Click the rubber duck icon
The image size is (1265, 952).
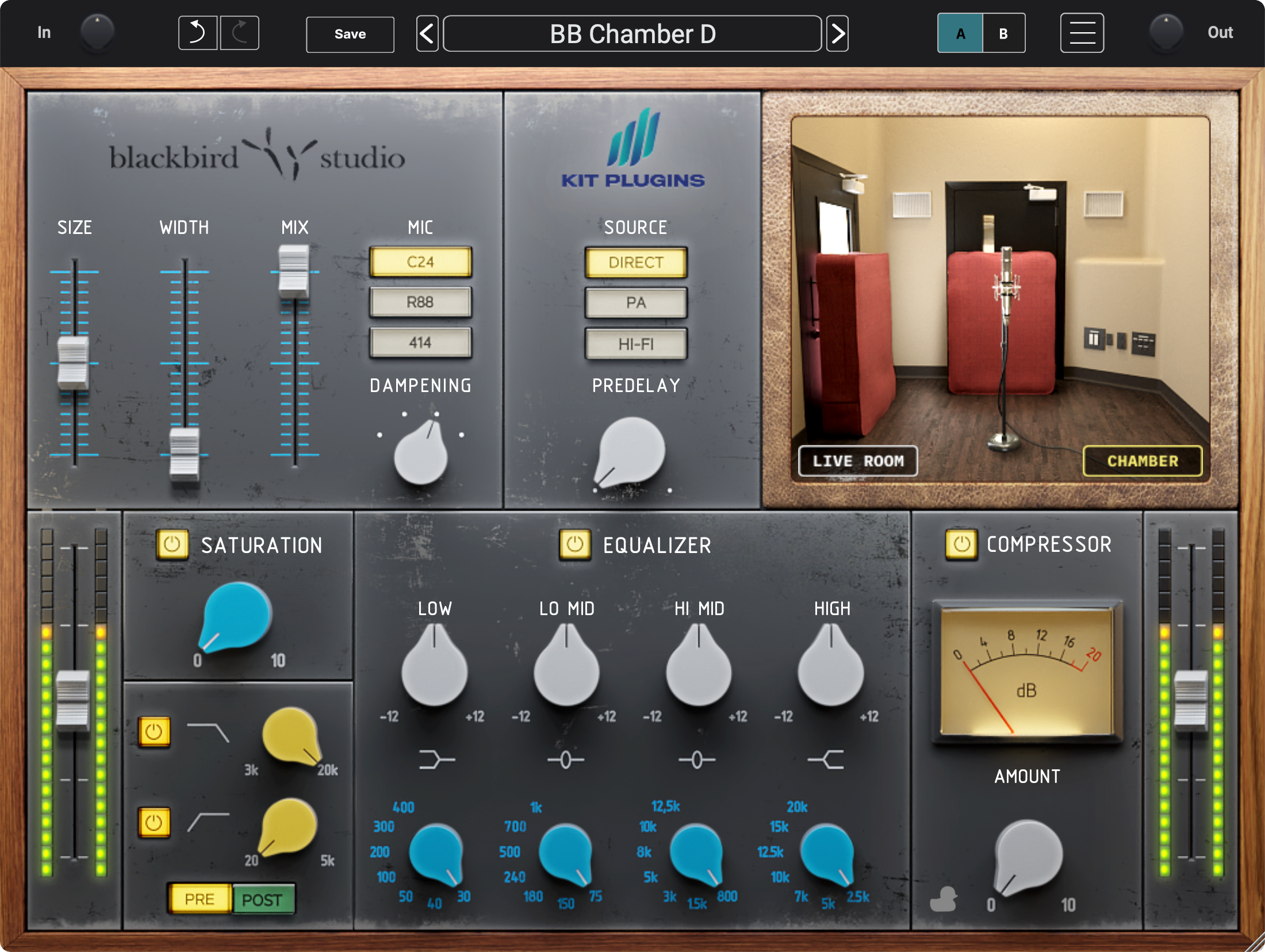[x=944, y=899]
